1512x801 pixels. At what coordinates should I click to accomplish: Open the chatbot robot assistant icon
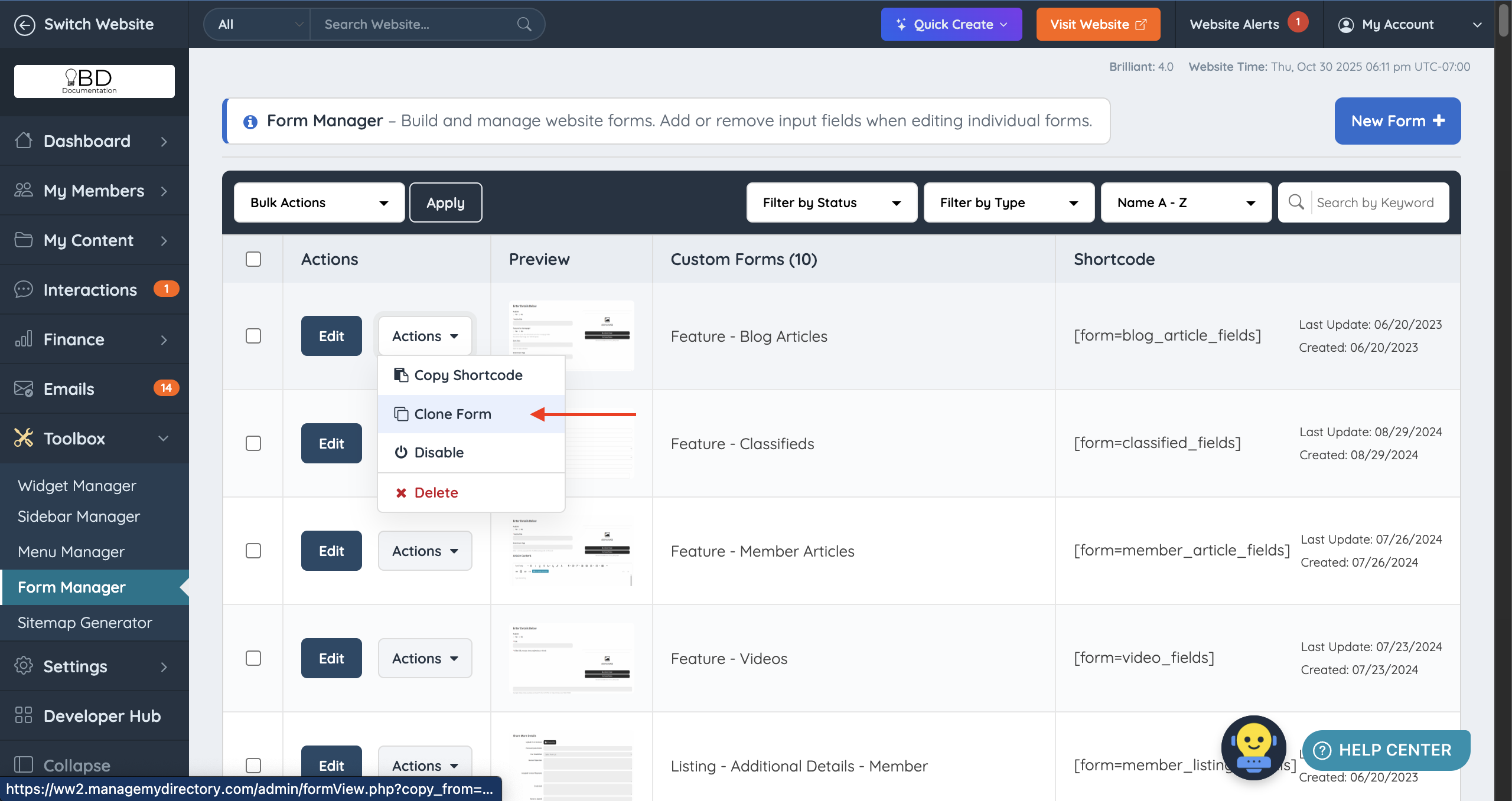(1253, 747)
